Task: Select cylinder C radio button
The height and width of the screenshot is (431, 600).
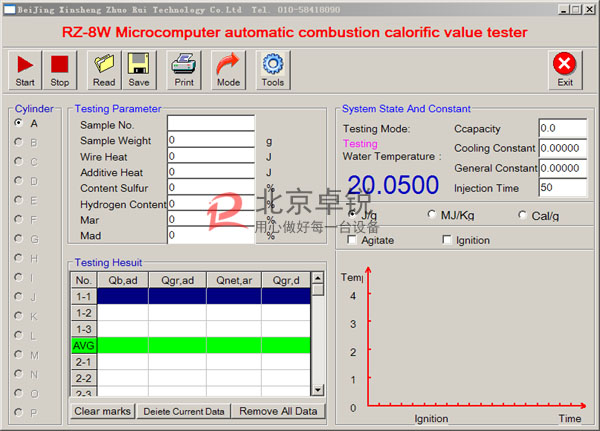Action: 18,161
